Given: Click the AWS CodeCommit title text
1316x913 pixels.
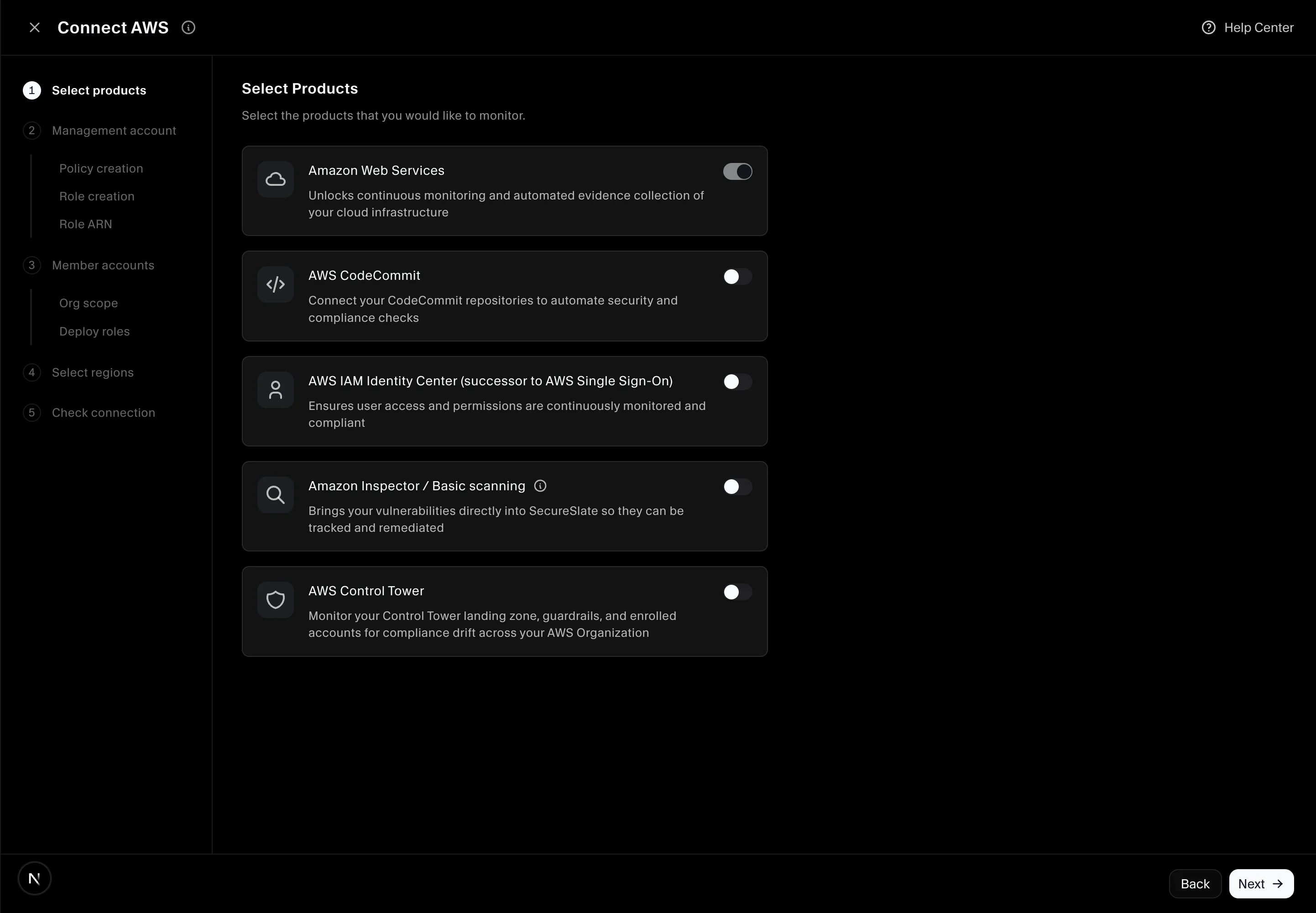Looking at the screenshot, I should click(x=364, y=275).
